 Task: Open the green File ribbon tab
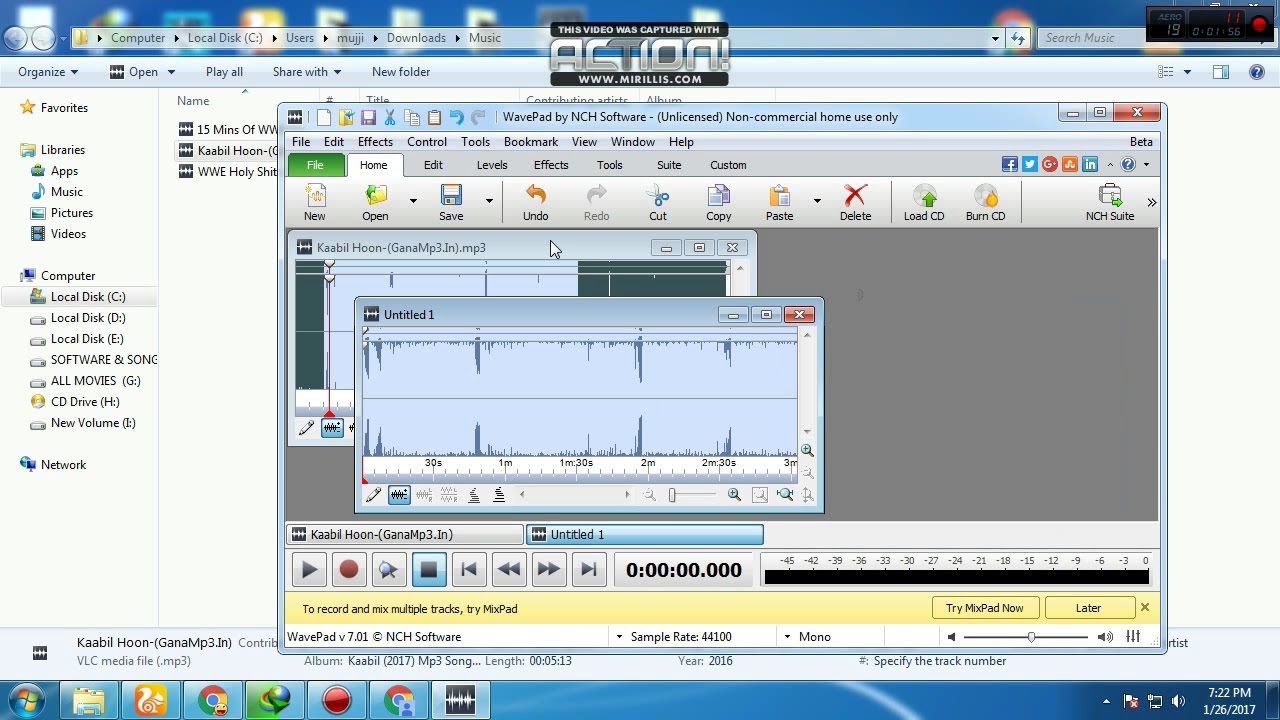pyautogui.click(x=315, y=165)
